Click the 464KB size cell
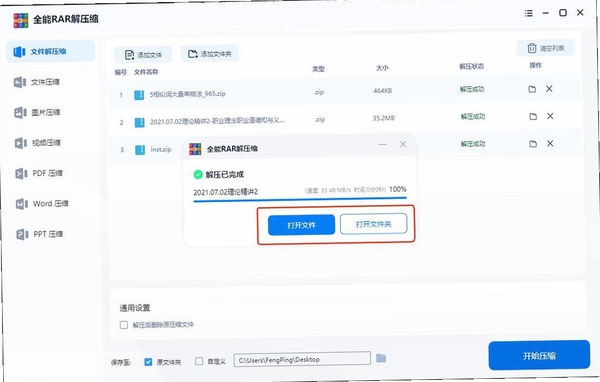Screen dimensions: 600x382 click(383, 91)
